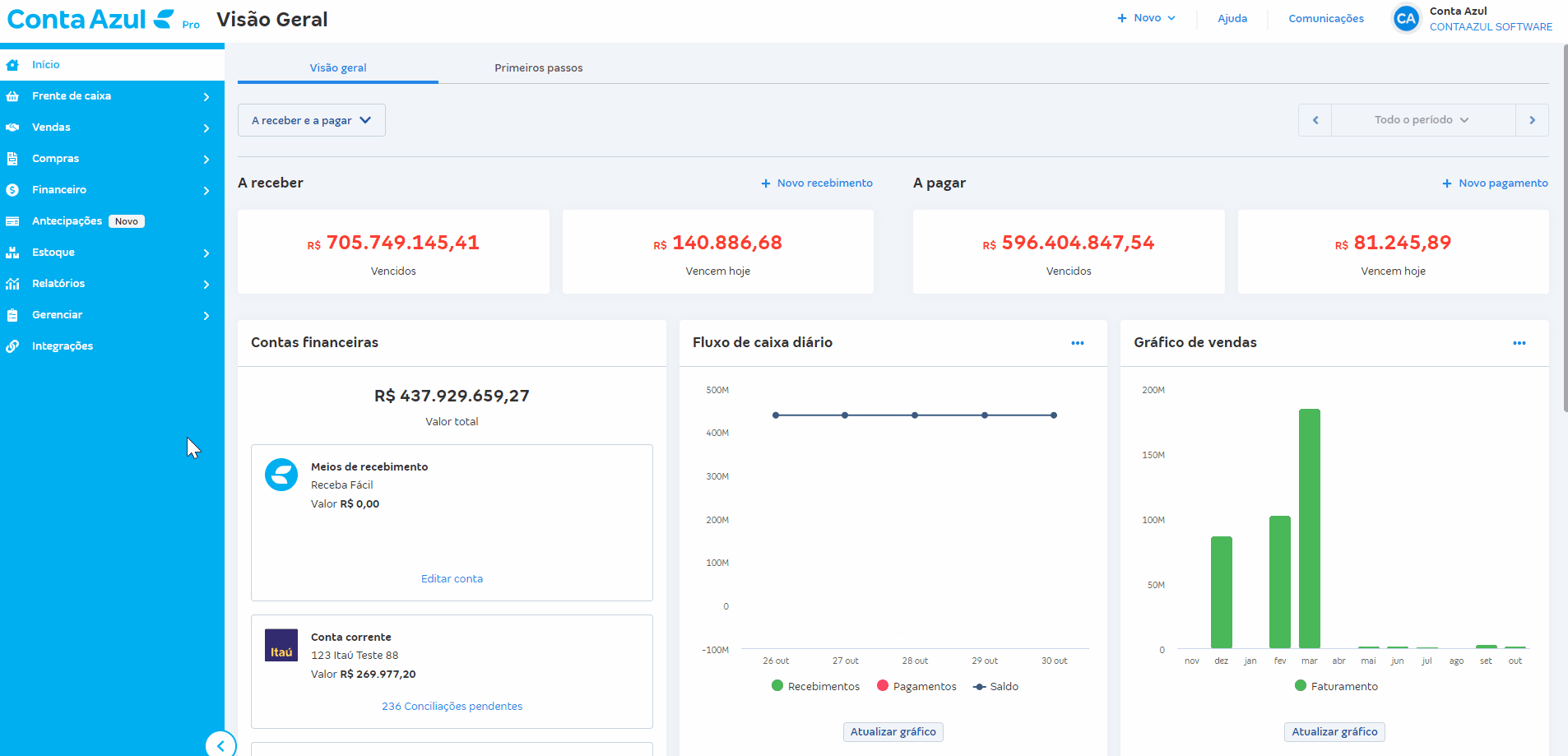Image resolution: width=1568 pixels, height=756 pixels.
Task: Open Ajuda in the header
Action: click(x=1232, y=18)
